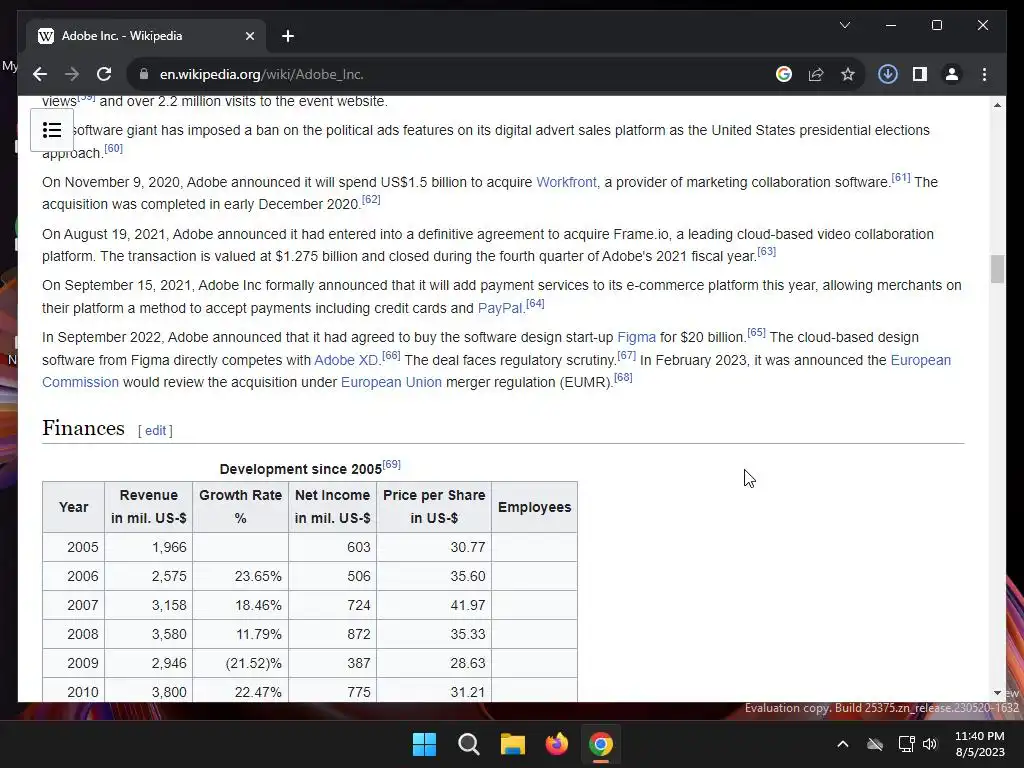This screenshot has width=1024, height=768.
Task: Open Chrome profile menu
Action: [x=952, y=74]
